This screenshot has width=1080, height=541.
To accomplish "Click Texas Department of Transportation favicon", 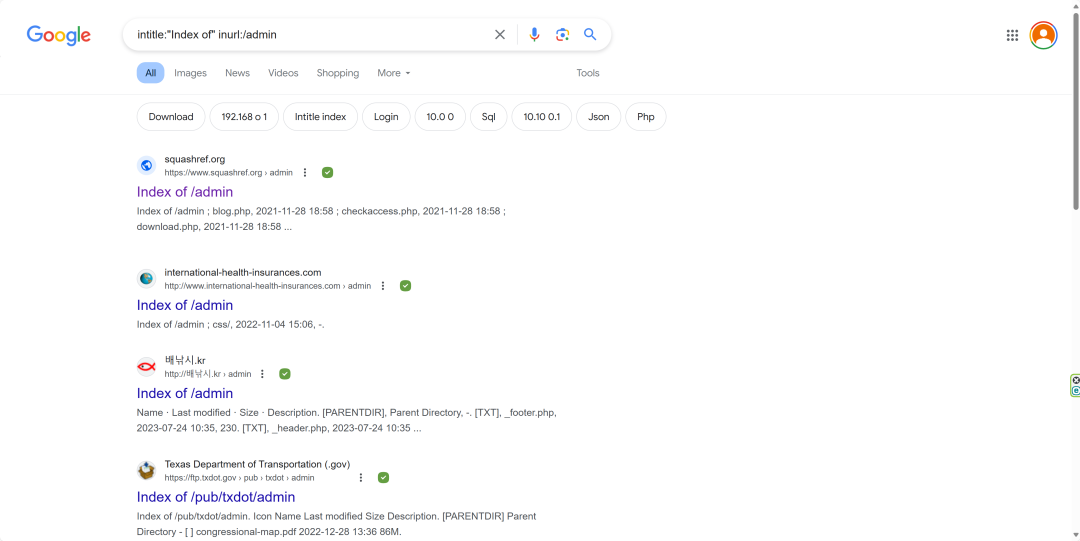I will coord(146,471).
